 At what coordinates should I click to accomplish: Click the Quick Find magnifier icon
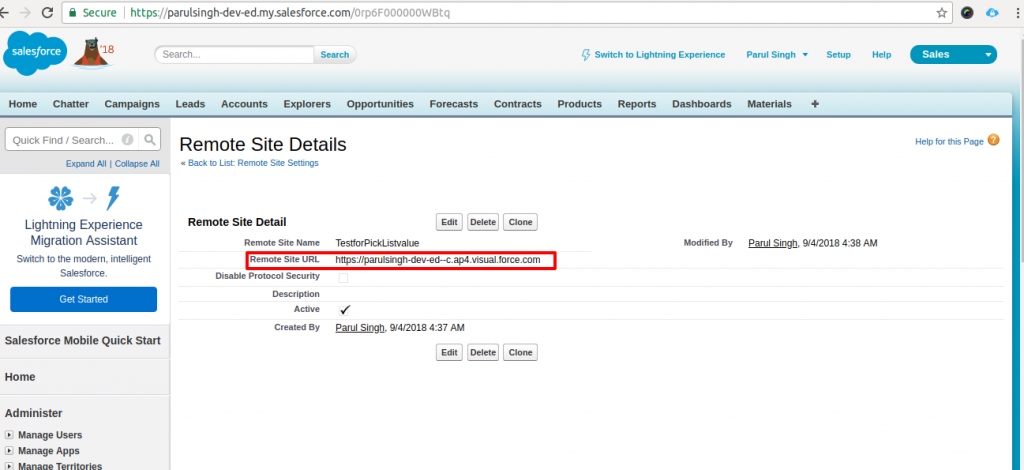pos(150,140)
